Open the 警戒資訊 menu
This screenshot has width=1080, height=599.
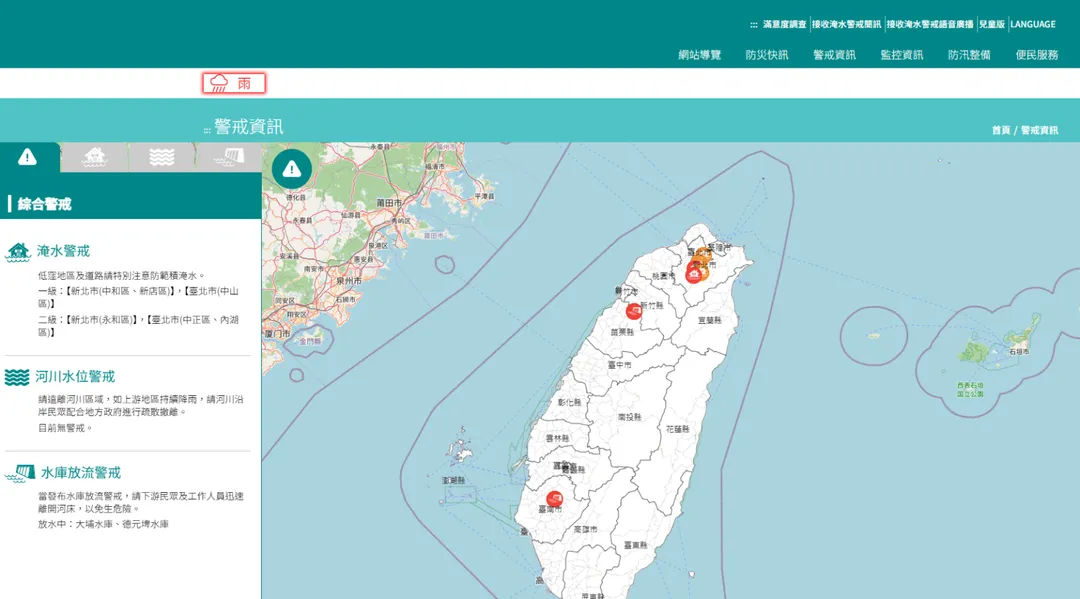834,55
